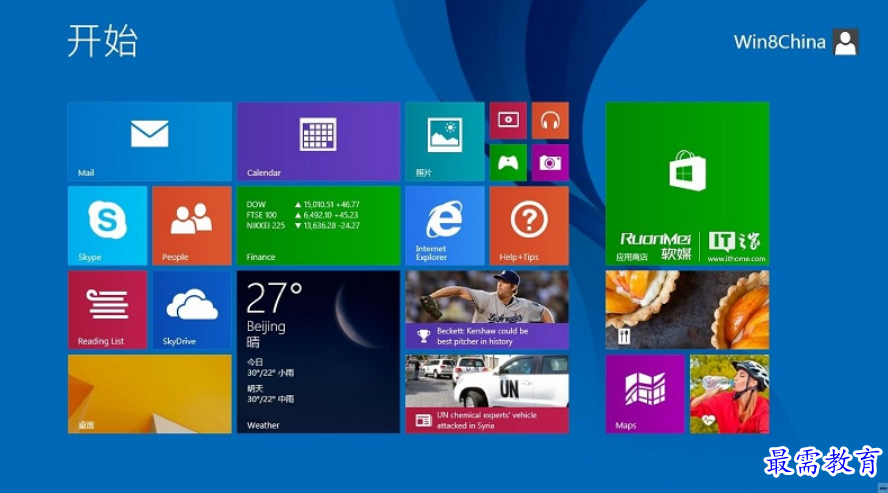Launch Internet Explorer tile

click(445, 226)
